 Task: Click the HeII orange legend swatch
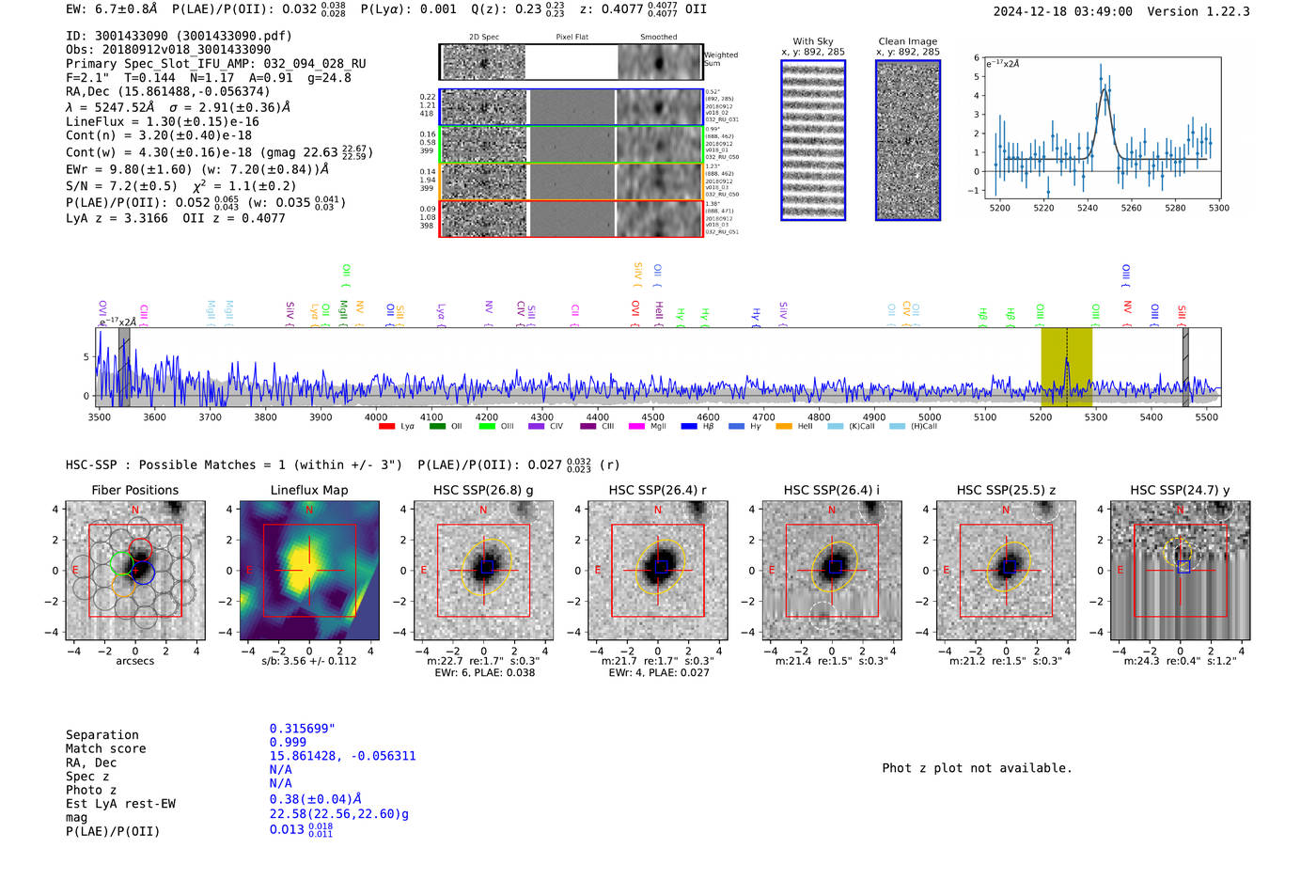click(x=784, y=427)
